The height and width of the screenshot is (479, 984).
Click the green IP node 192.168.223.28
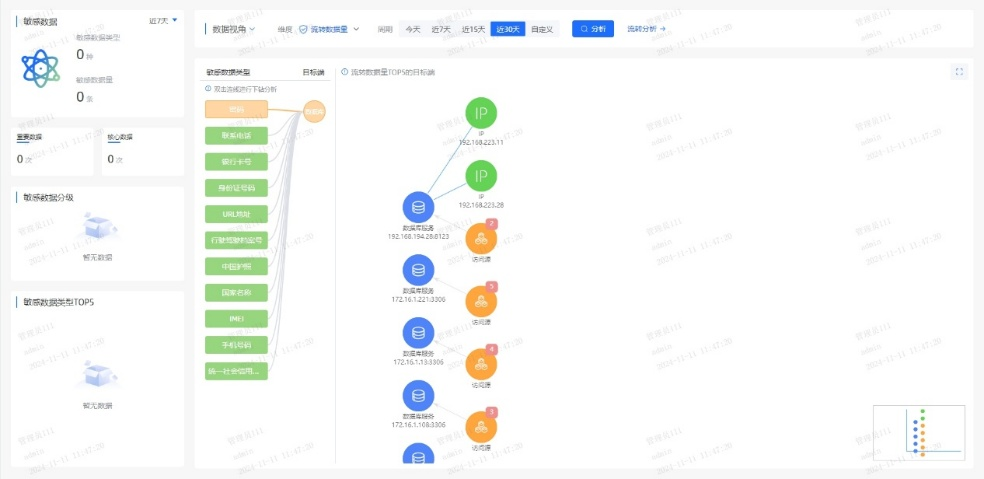(481, 176)
